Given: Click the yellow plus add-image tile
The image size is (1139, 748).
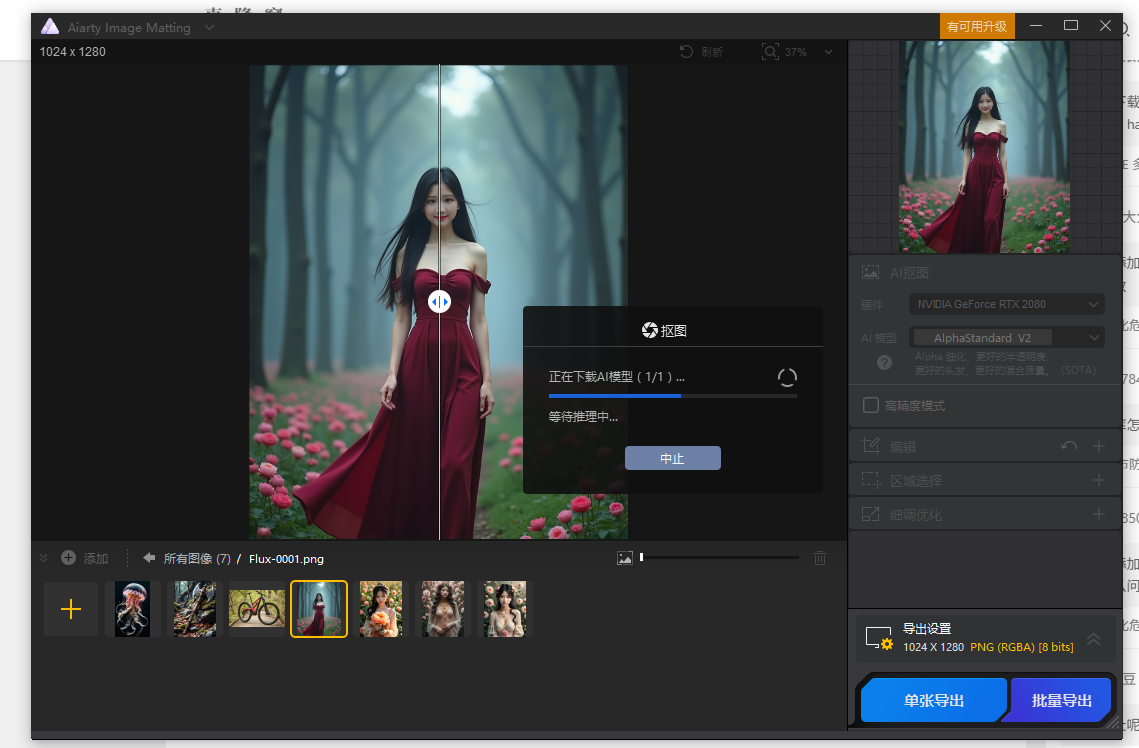Looking at the screenshot, I should [x=71, y=609].
